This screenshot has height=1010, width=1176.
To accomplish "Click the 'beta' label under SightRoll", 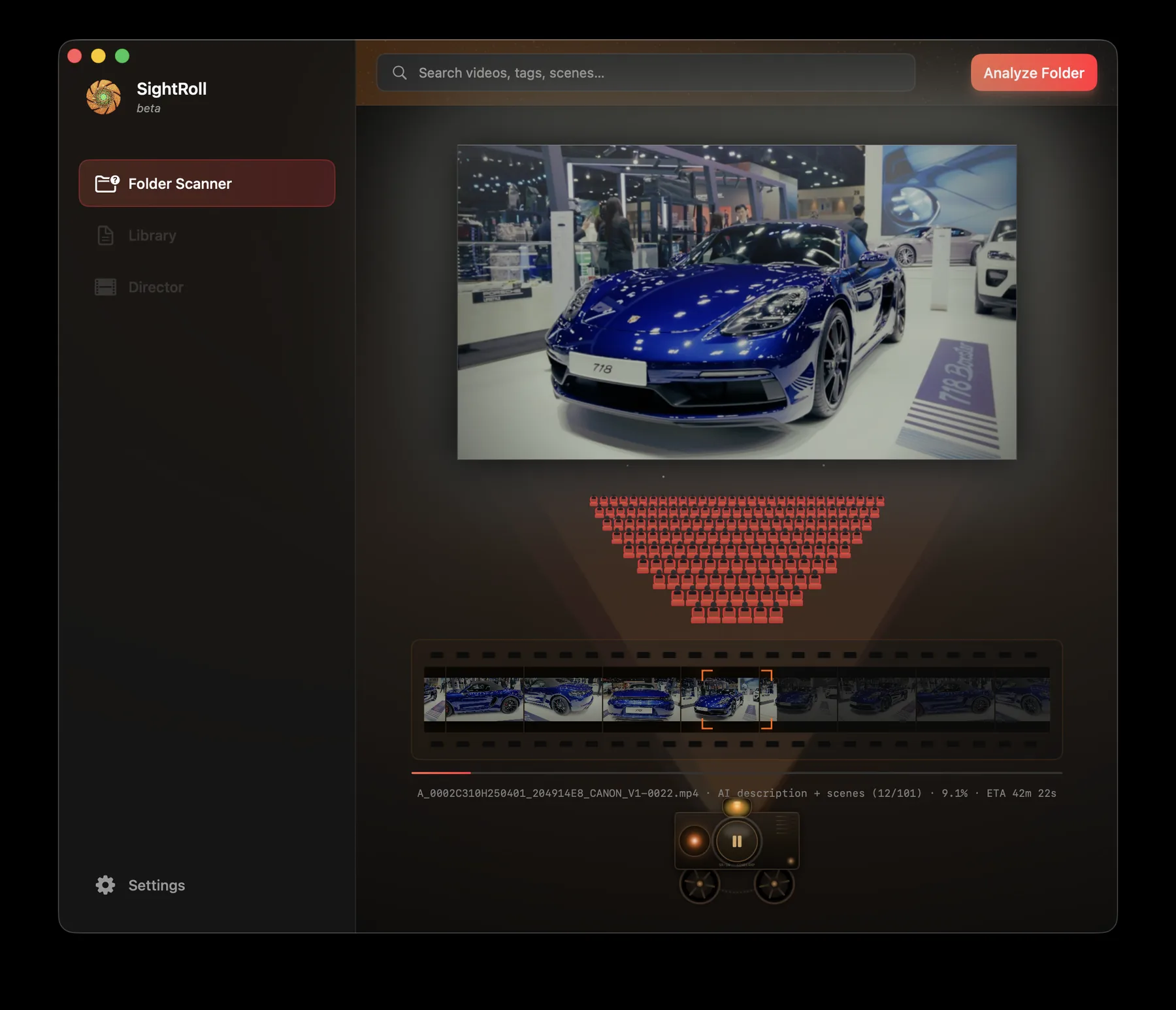I will pos(148,108).
